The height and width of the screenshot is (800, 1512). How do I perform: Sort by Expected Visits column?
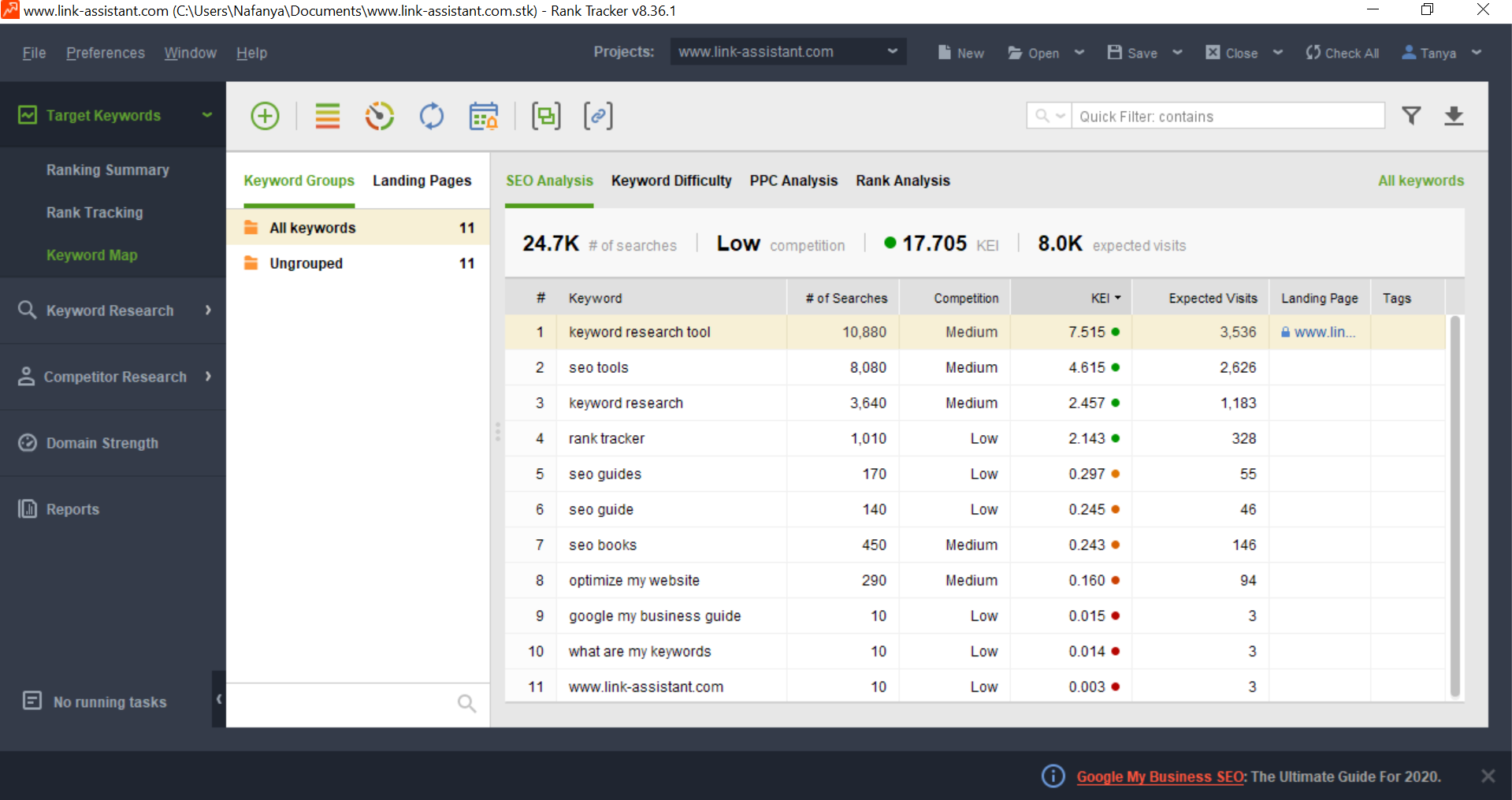pos(1201,298)
